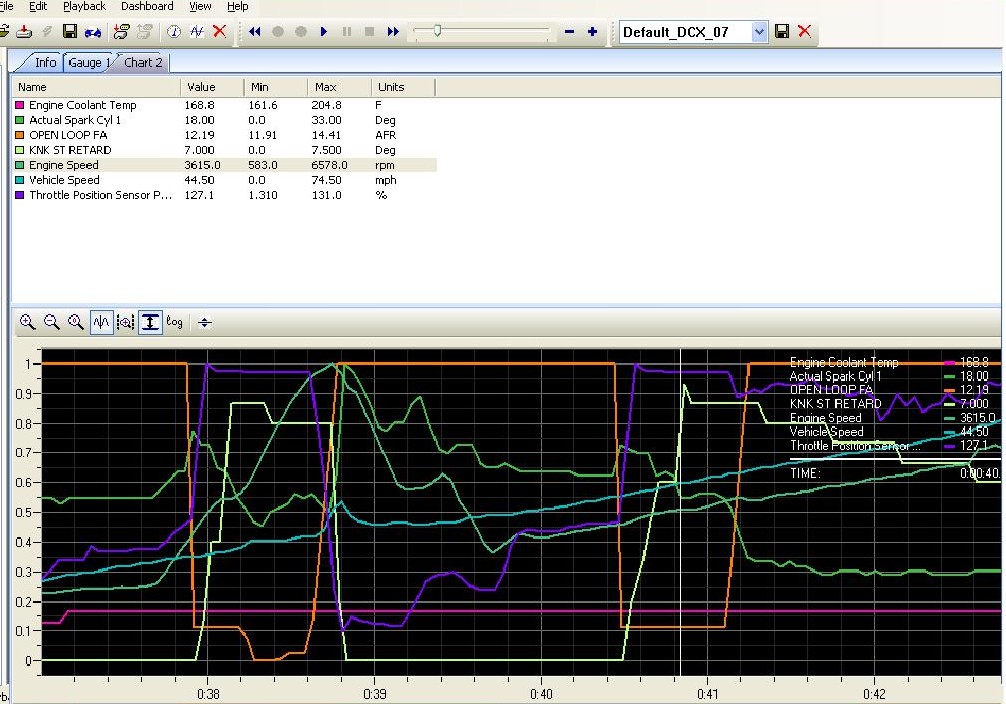Open the Playback menu
Viewport: 1006px width, 704px height.
tap(84, 6)
